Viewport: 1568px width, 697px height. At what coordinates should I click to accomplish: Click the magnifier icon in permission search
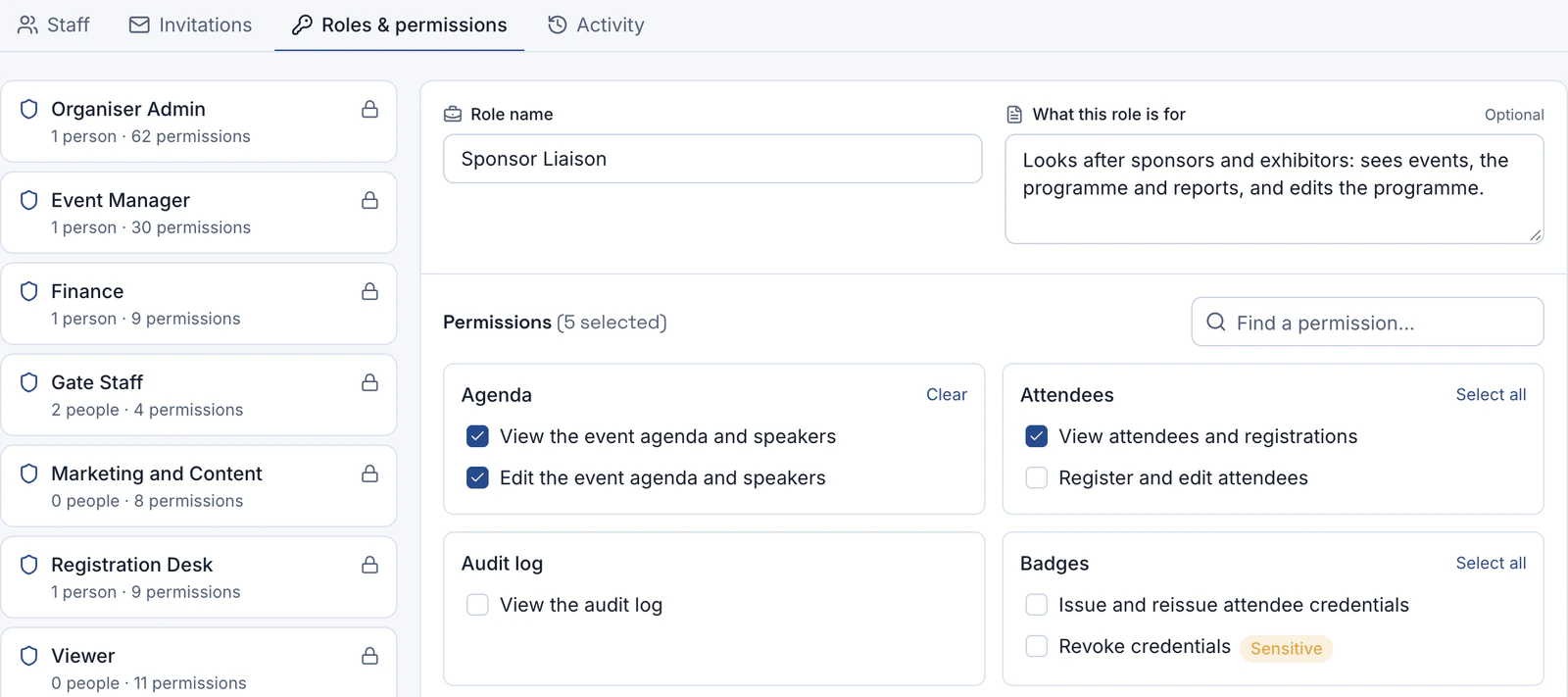(x=1216, y=323)
